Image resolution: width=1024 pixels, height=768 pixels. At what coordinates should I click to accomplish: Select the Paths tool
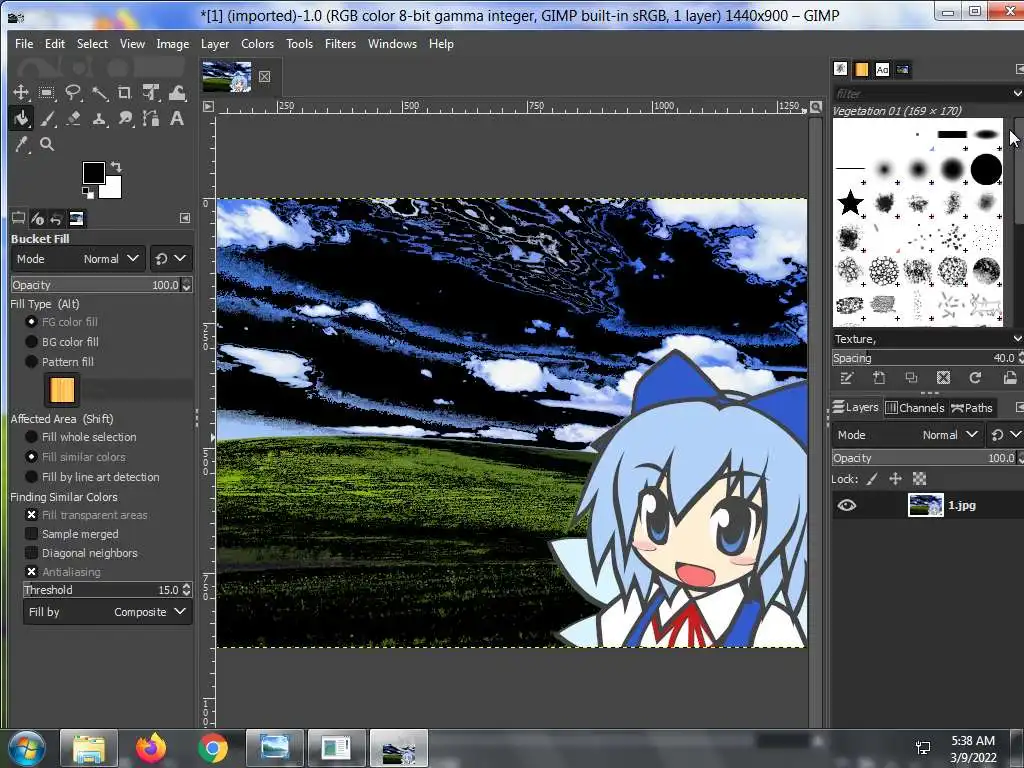pyautogui.click(x=151, y=118)
